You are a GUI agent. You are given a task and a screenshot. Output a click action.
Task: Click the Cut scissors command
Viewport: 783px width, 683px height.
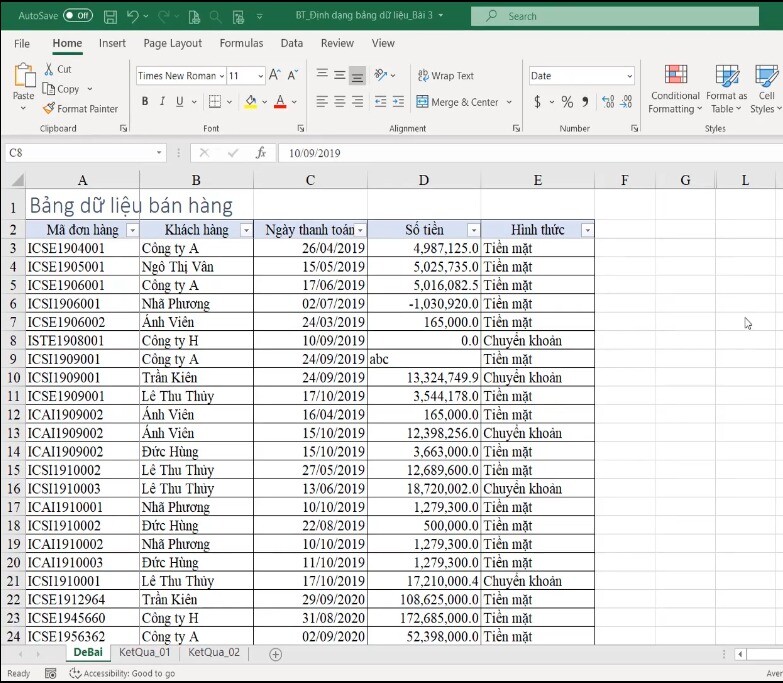[x=58, y=69]
